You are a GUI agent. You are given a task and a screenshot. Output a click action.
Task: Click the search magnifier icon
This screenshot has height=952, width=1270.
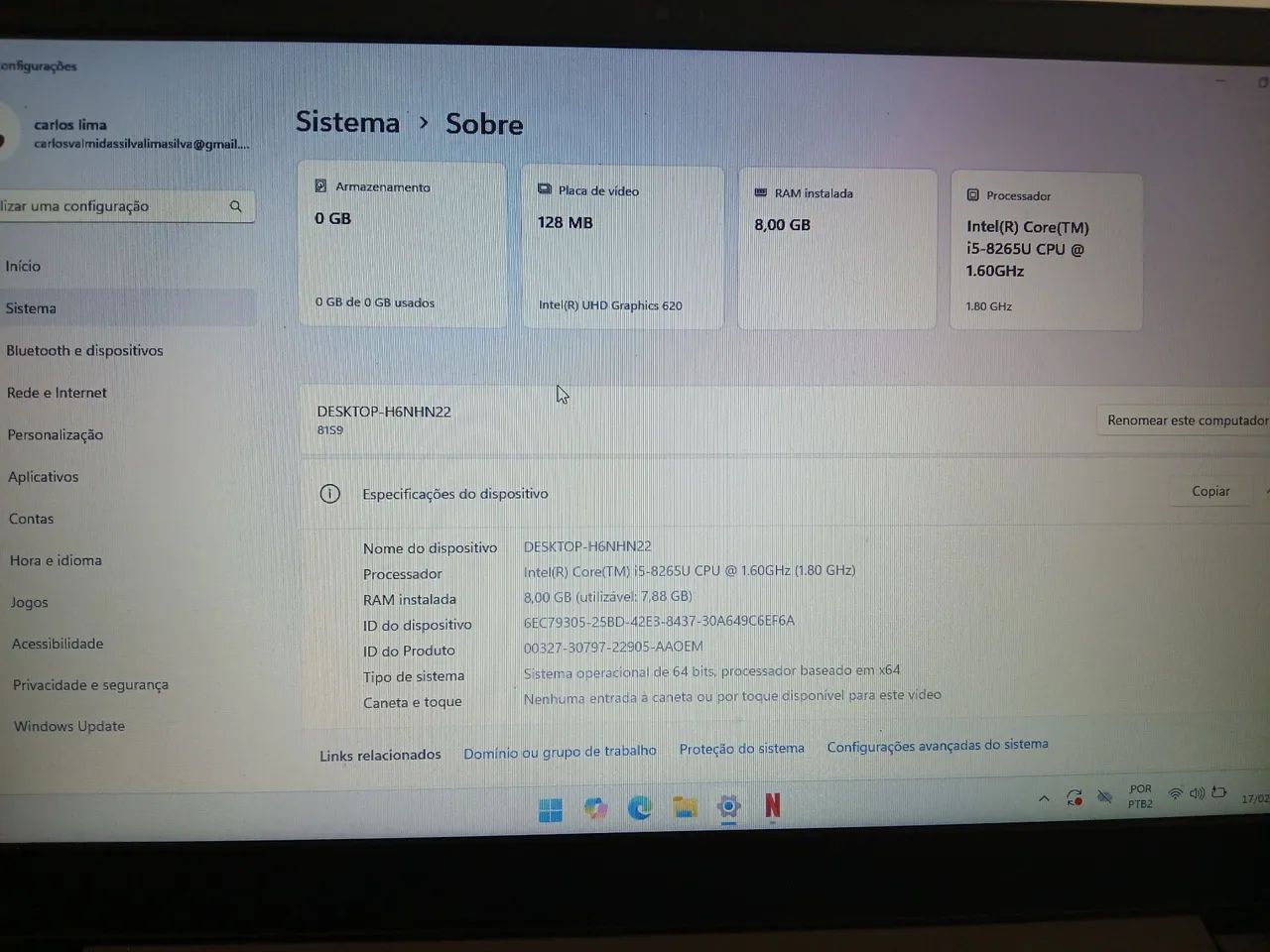235,206
